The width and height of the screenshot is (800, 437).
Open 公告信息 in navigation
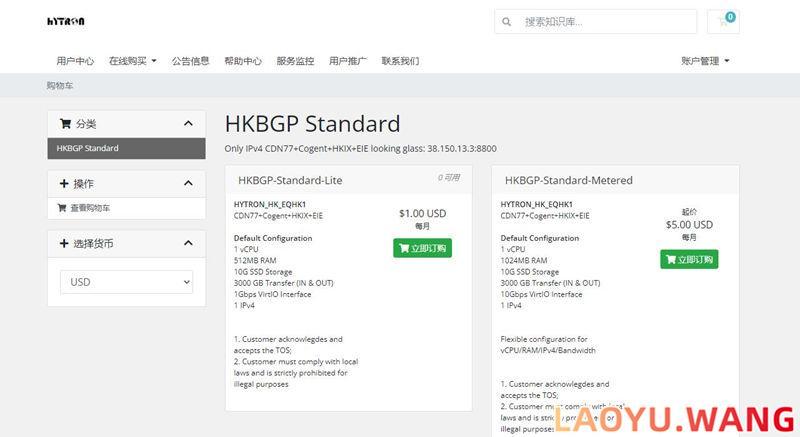click(x=190, y=61)
